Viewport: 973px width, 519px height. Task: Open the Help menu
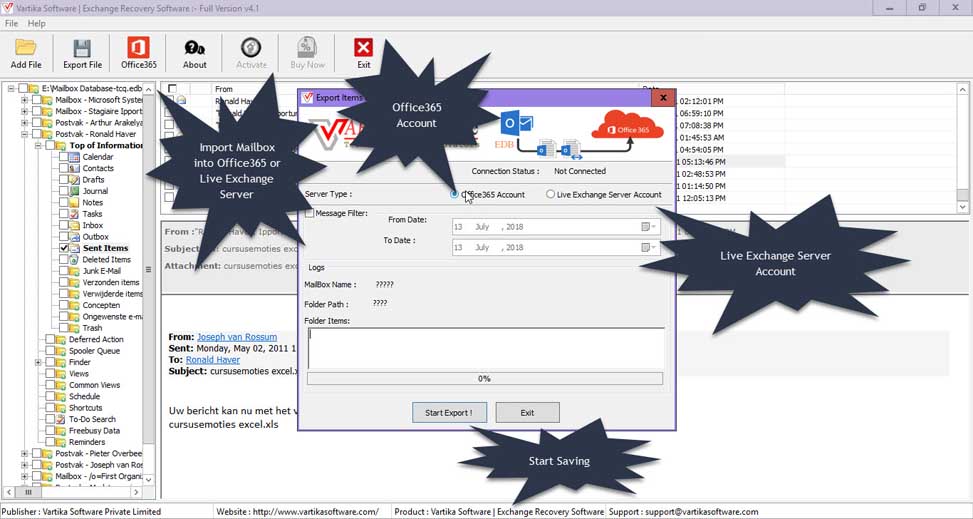click(x=37, y=24)
